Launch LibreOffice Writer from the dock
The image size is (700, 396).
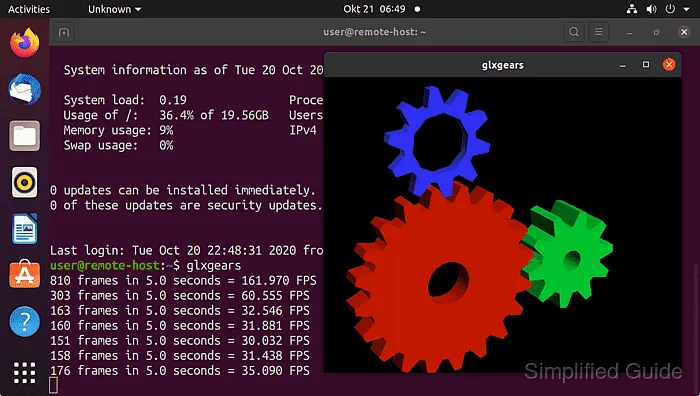pyautogui.click(x=25, y=229)
